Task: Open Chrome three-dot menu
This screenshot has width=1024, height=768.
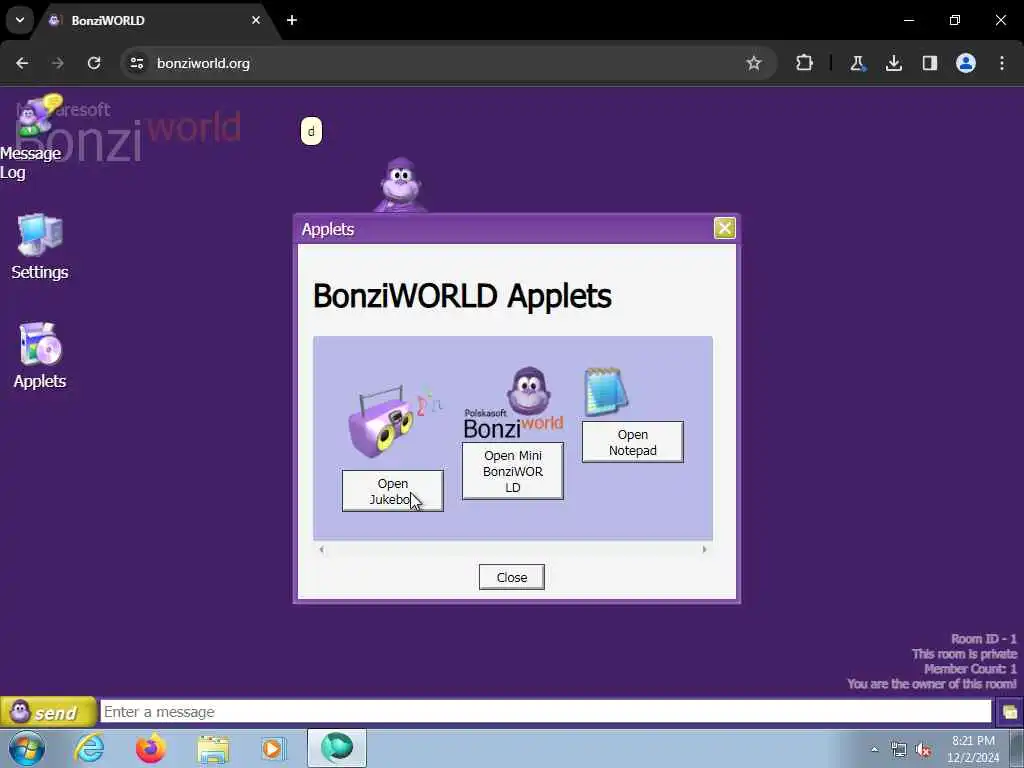Action: 1002,63
